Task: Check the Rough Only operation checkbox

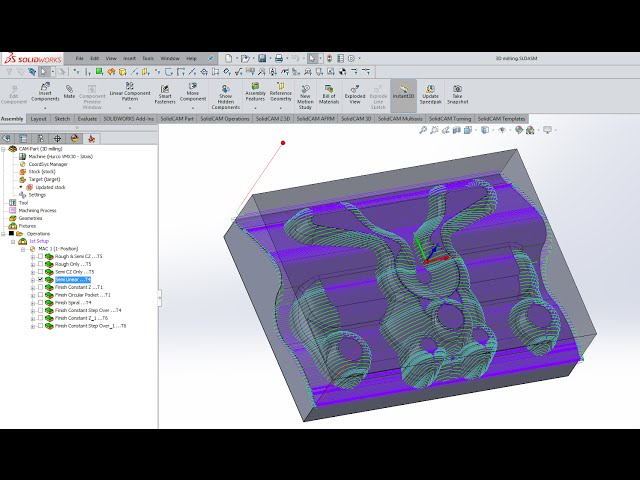Action: (40, 264)
